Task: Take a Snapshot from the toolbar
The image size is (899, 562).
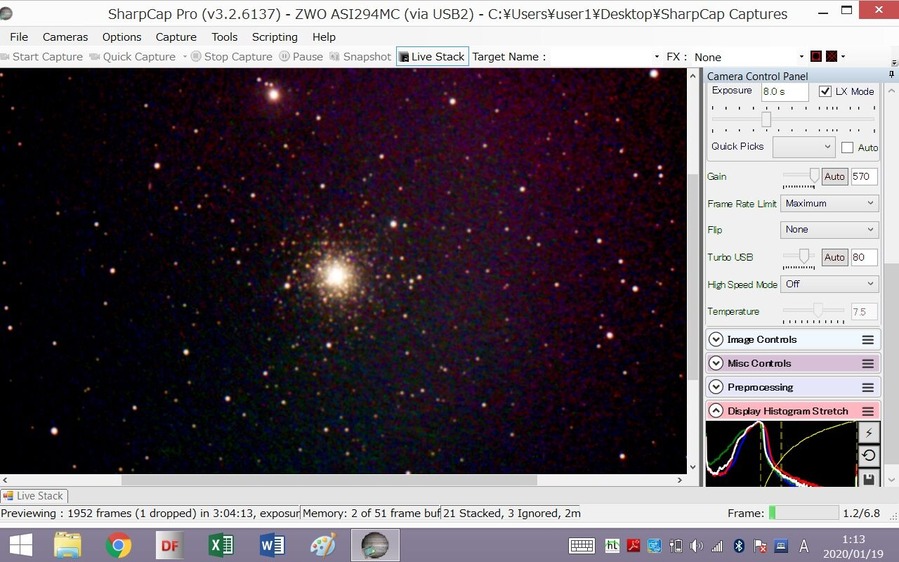Action: (x=360, y=57)
